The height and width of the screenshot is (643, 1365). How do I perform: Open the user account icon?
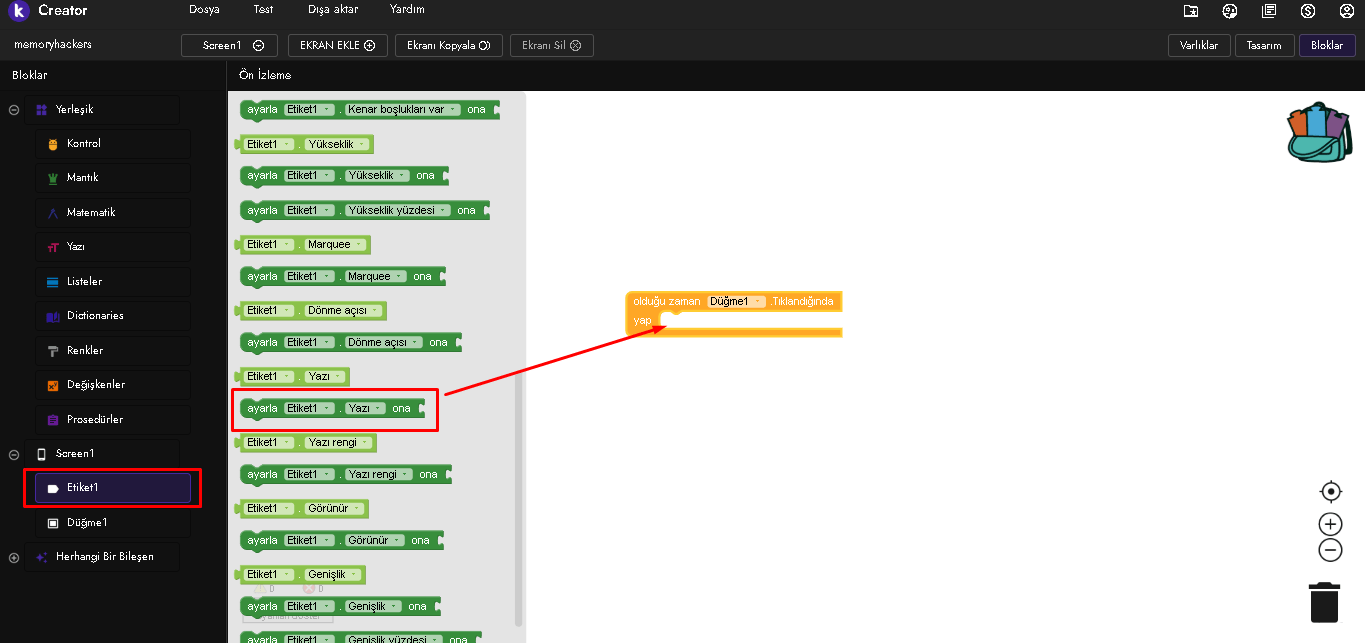[1347, 11]
